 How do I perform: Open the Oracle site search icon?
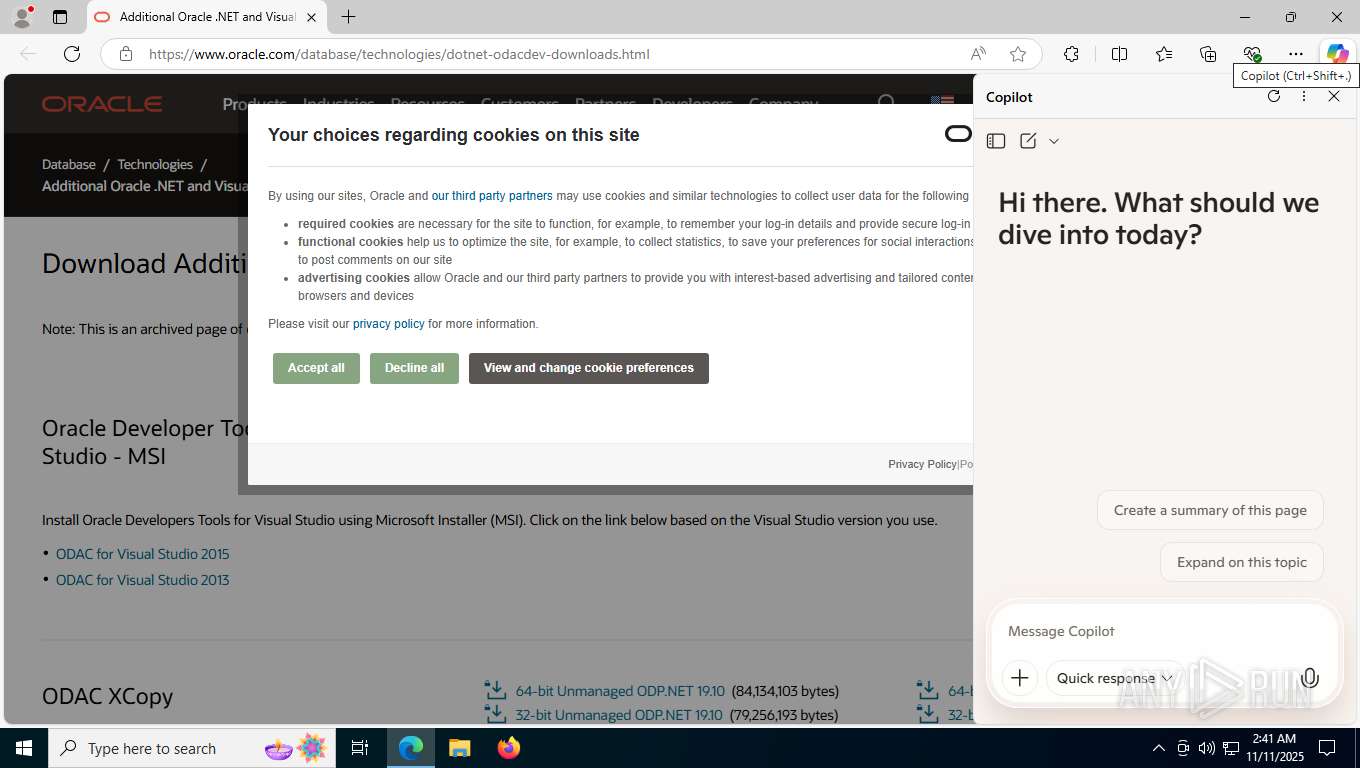(886, 103)
